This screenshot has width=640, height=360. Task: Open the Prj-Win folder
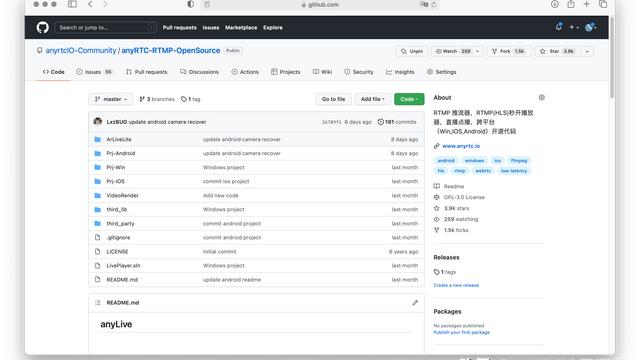click(x=116, y=167)
